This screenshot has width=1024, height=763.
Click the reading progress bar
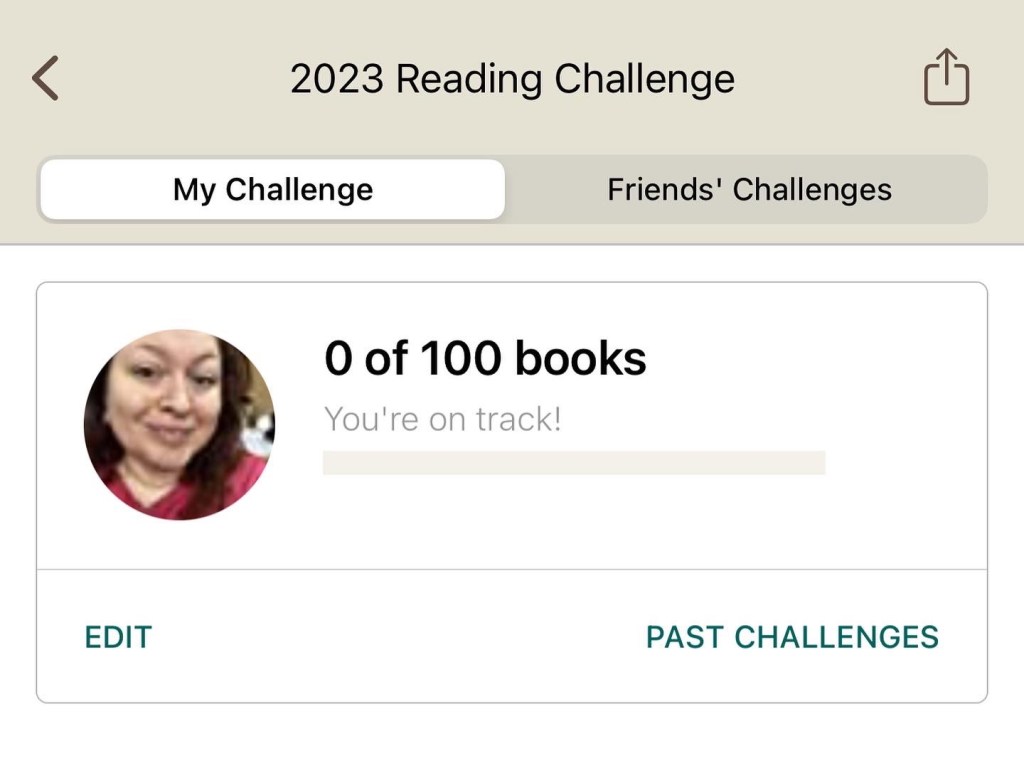click(574, 462)
